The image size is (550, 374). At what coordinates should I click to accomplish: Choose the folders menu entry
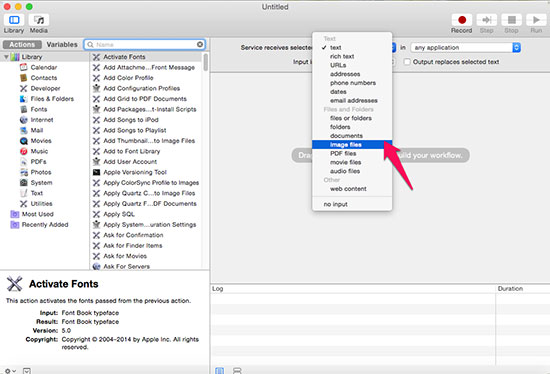pyautogui.click(x=352, y=127)
